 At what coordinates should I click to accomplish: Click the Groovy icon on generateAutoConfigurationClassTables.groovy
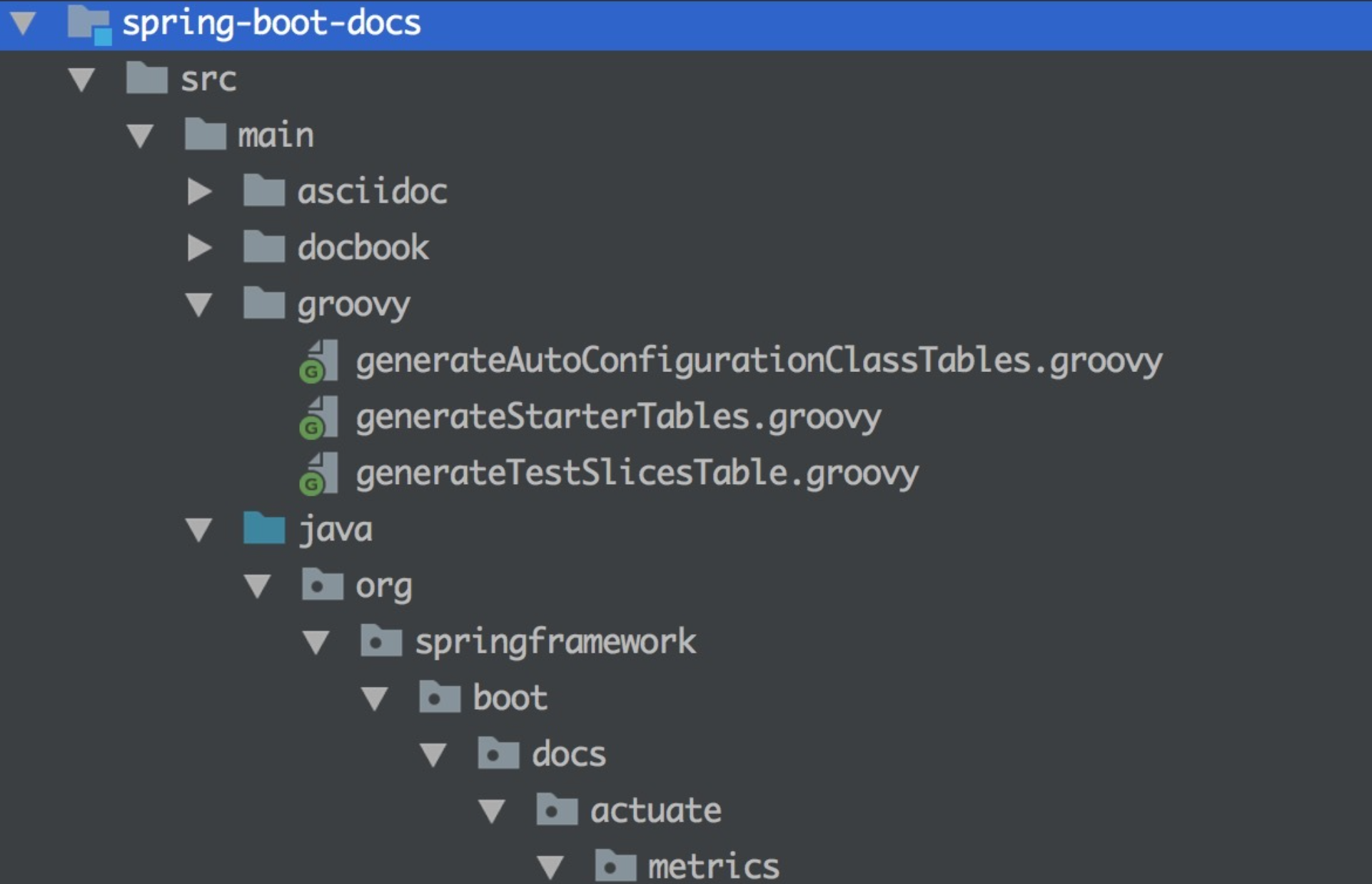(319, 361)
